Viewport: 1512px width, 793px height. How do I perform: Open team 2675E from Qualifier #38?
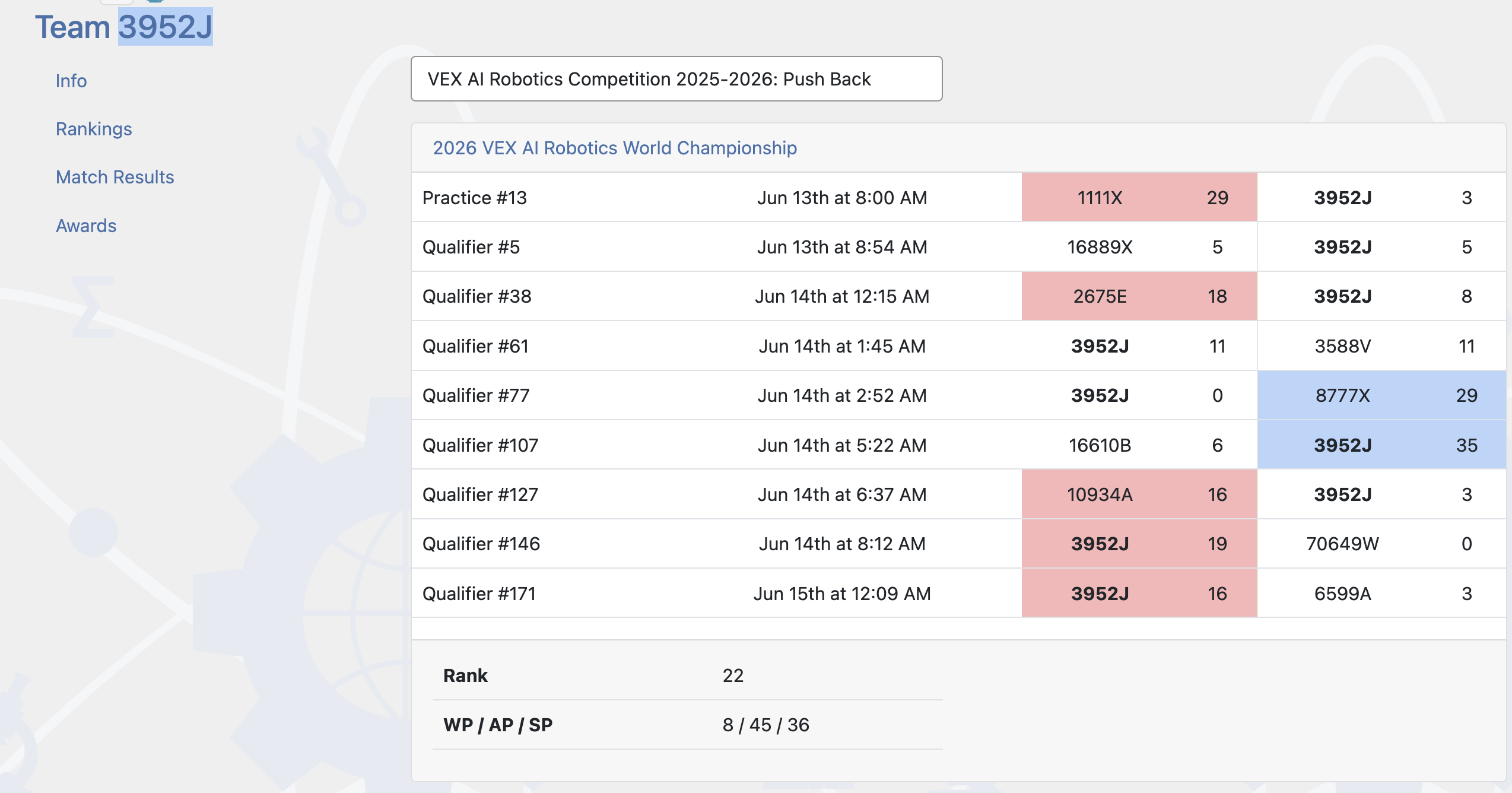click(1100, 296)
